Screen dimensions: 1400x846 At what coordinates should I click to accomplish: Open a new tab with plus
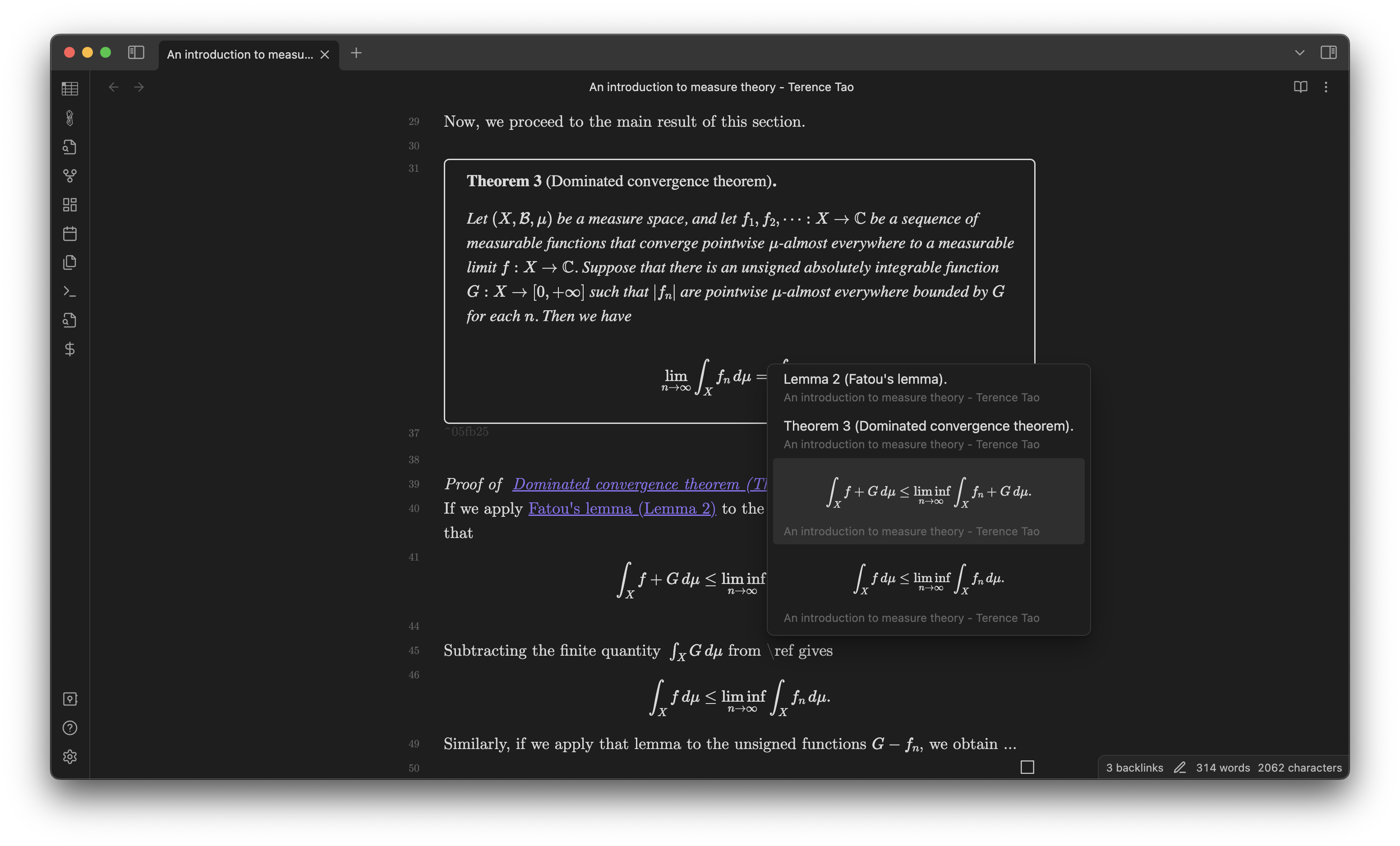[x=356, y=53]
